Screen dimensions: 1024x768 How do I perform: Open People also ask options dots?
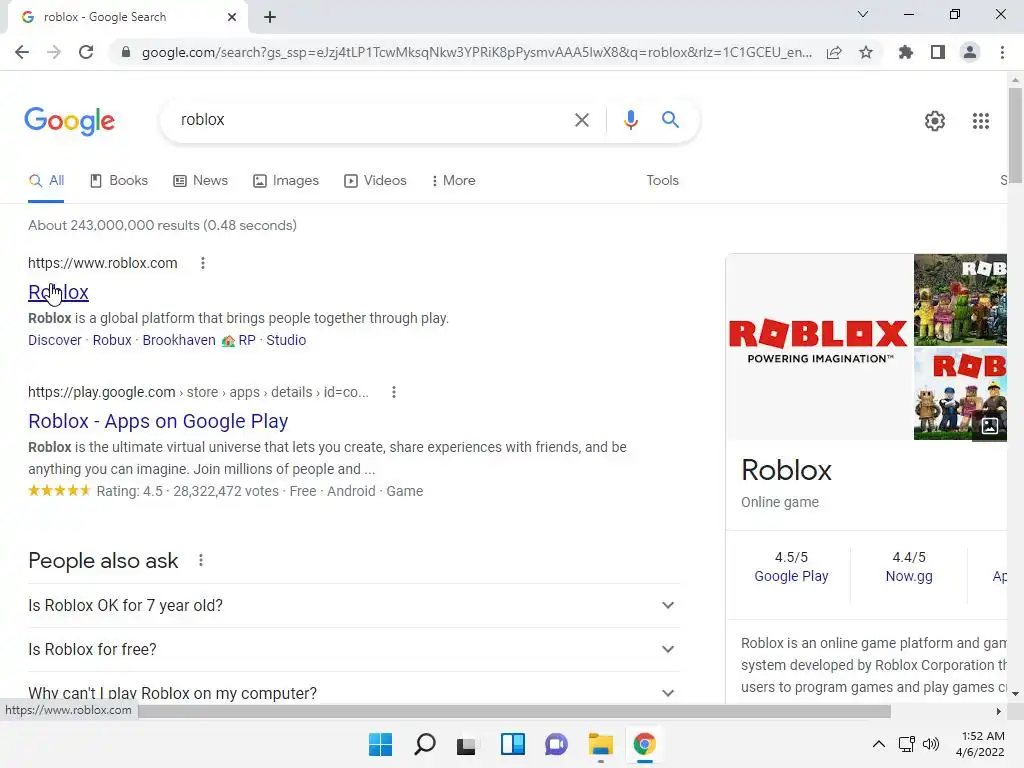200,560
